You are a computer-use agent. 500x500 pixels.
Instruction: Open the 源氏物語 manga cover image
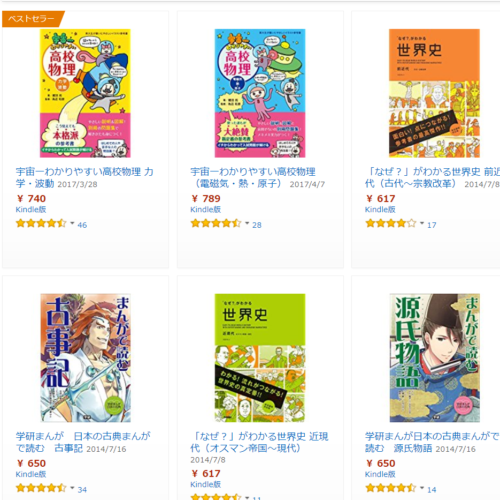[435, 358]
